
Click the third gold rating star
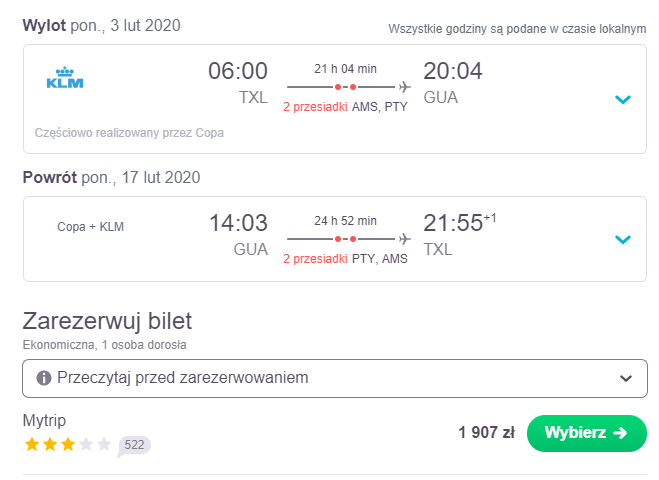[x=68, y=444]
